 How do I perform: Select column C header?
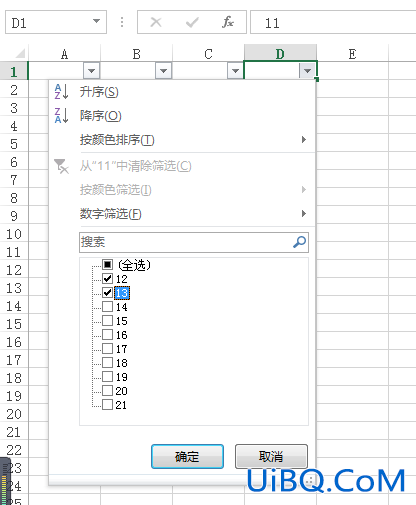[208, 54]
